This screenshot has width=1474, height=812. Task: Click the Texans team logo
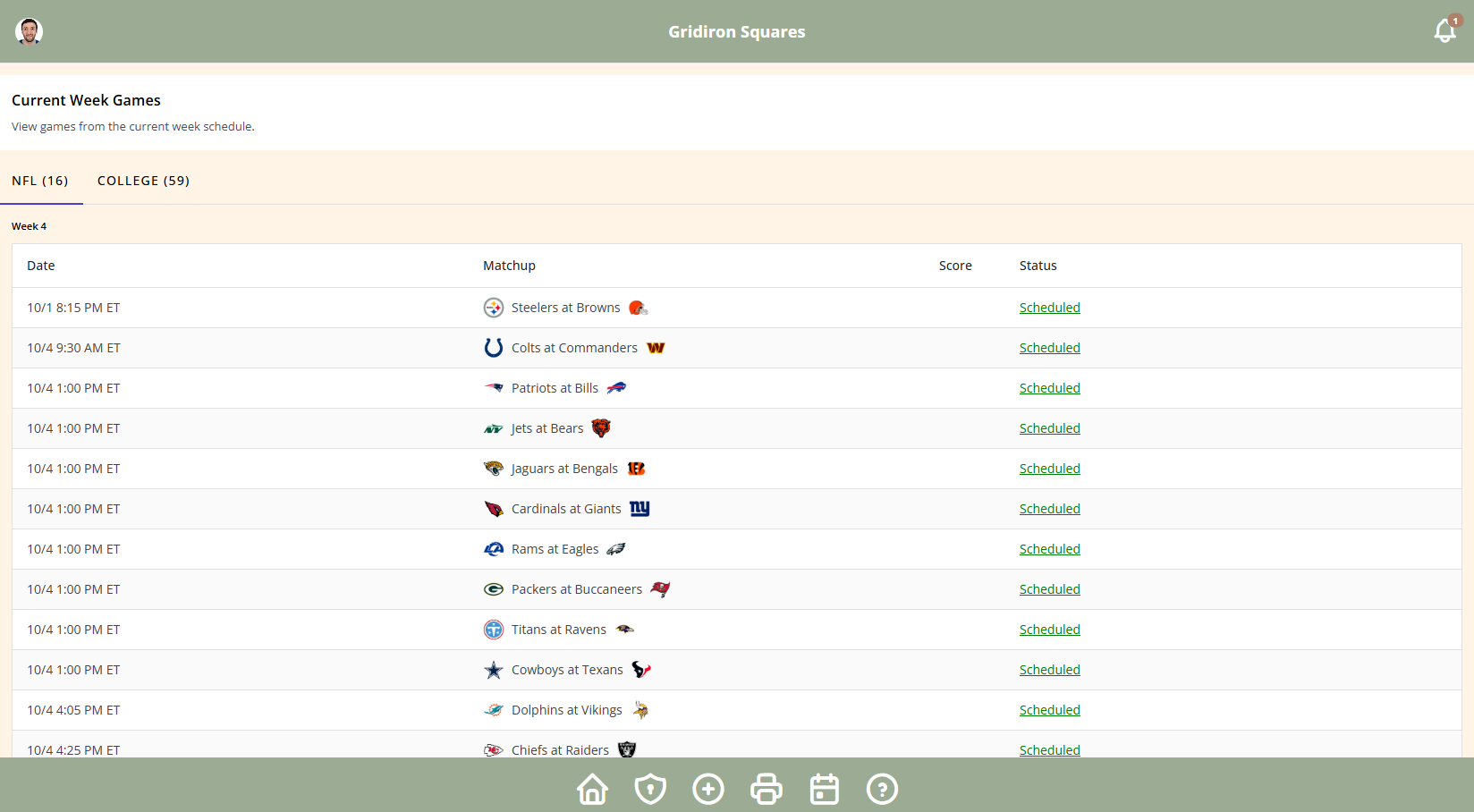(x=641, y=670)
